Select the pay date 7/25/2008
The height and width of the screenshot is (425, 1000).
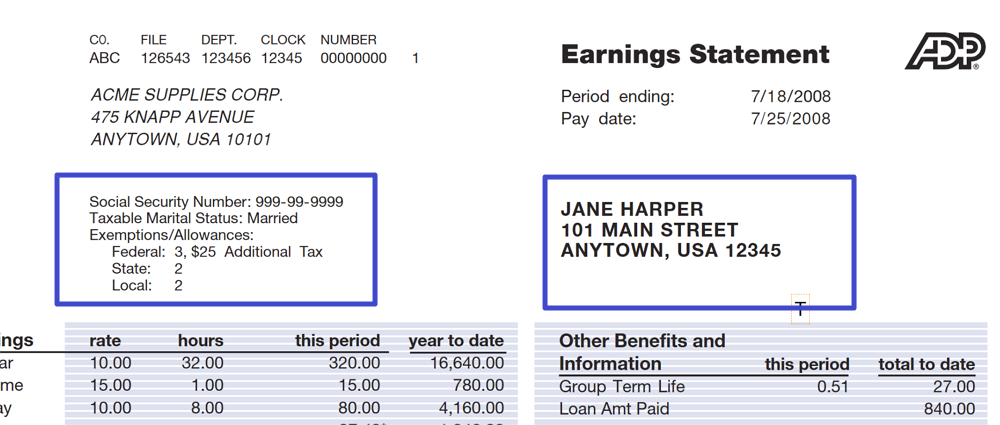(790, 119)
